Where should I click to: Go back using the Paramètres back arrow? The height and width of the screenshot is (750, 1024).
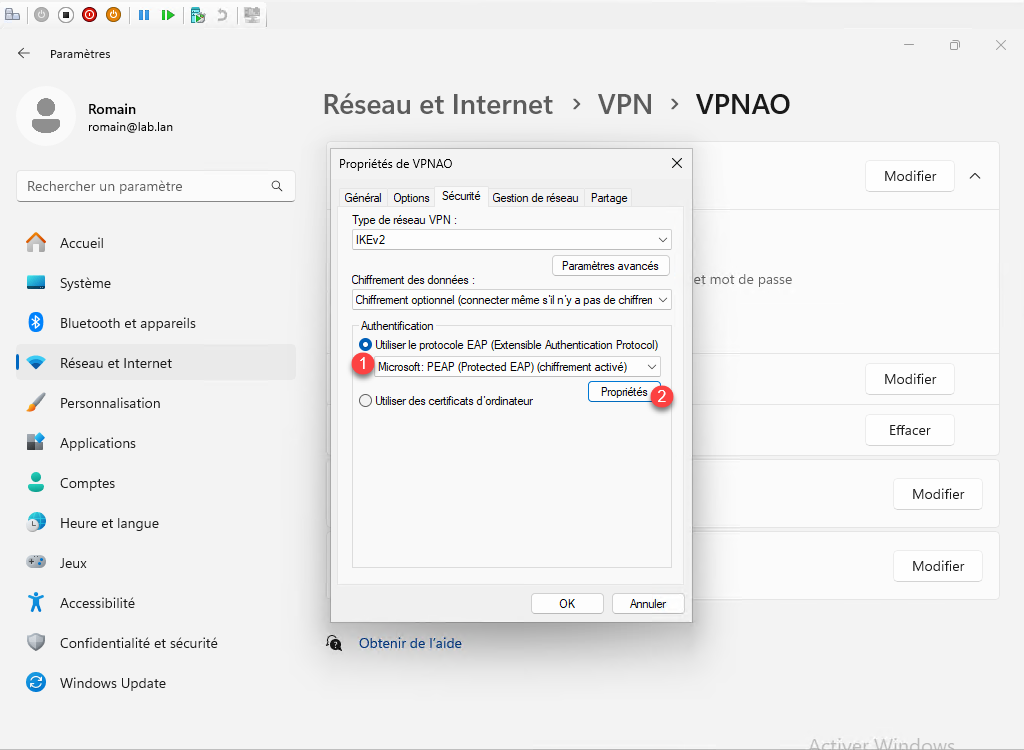coord(24,53)
